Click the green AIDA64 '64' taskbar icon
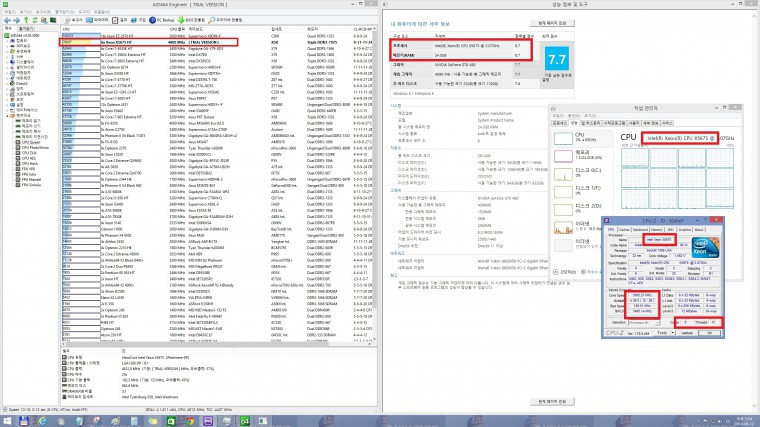The image size is (760, 427). pos(245,421)
